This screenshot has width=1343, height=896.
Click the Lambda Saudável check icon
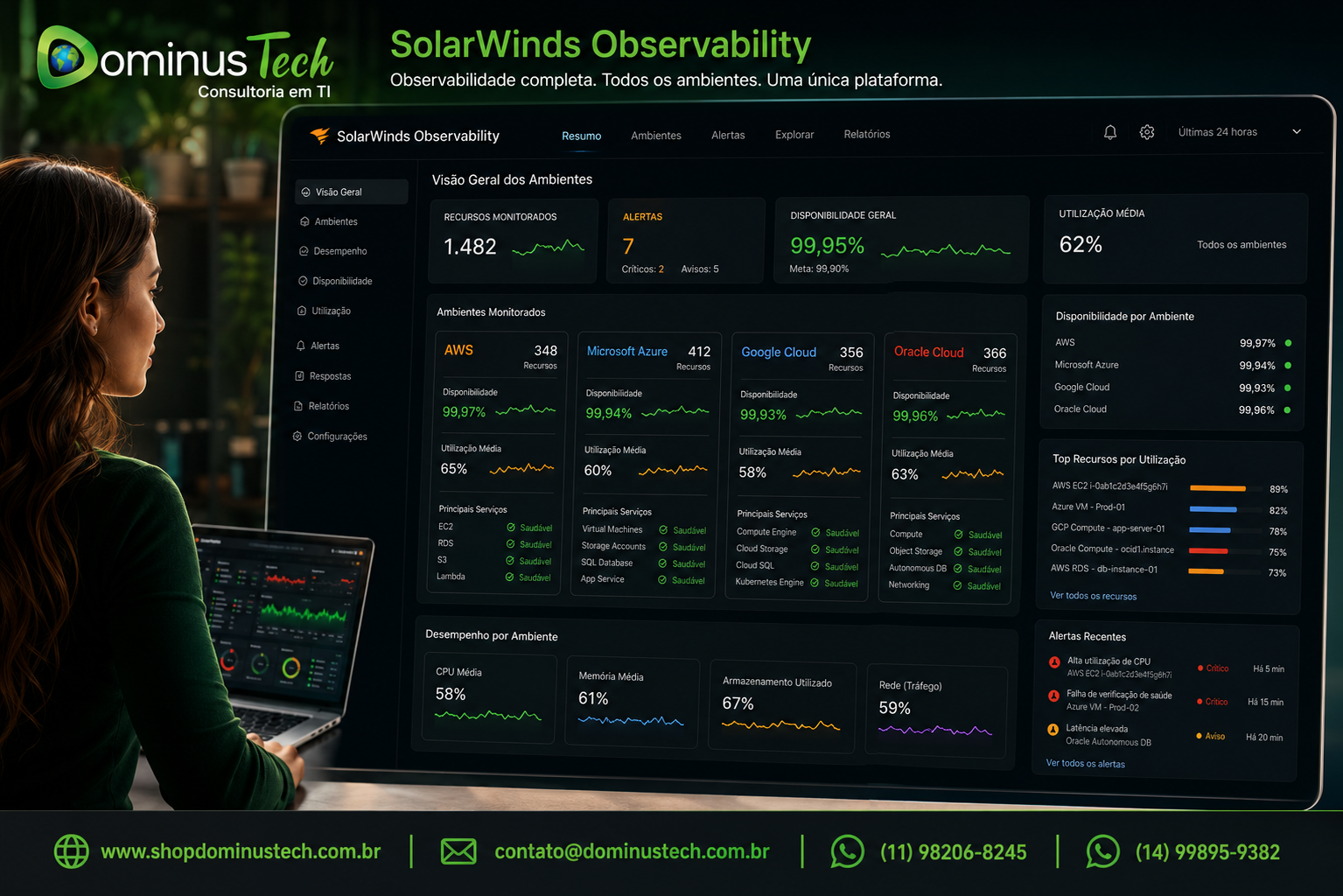click(509, 577)
